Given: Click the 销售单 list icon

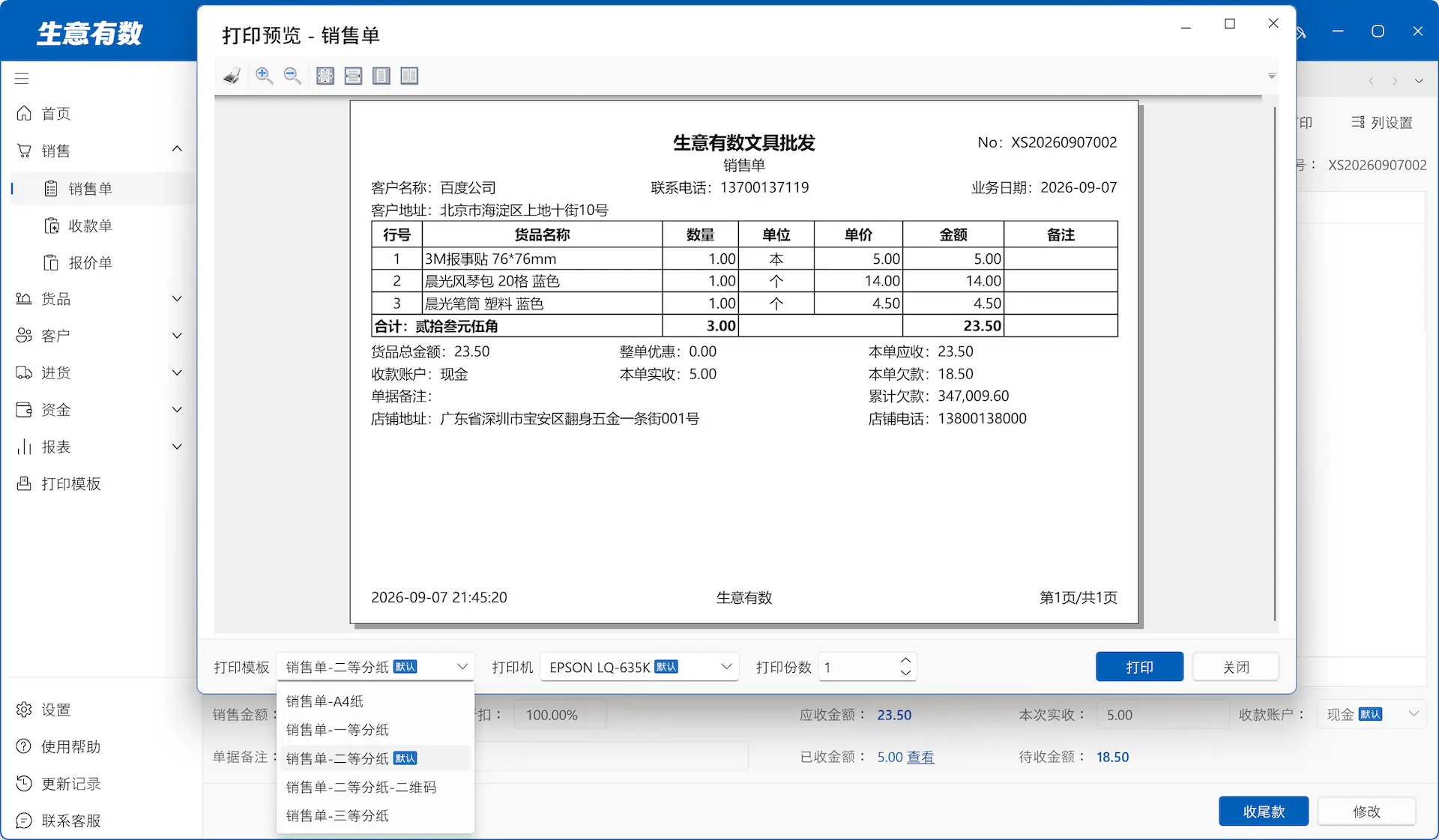Looking at the screenshot, I should 51,189.
